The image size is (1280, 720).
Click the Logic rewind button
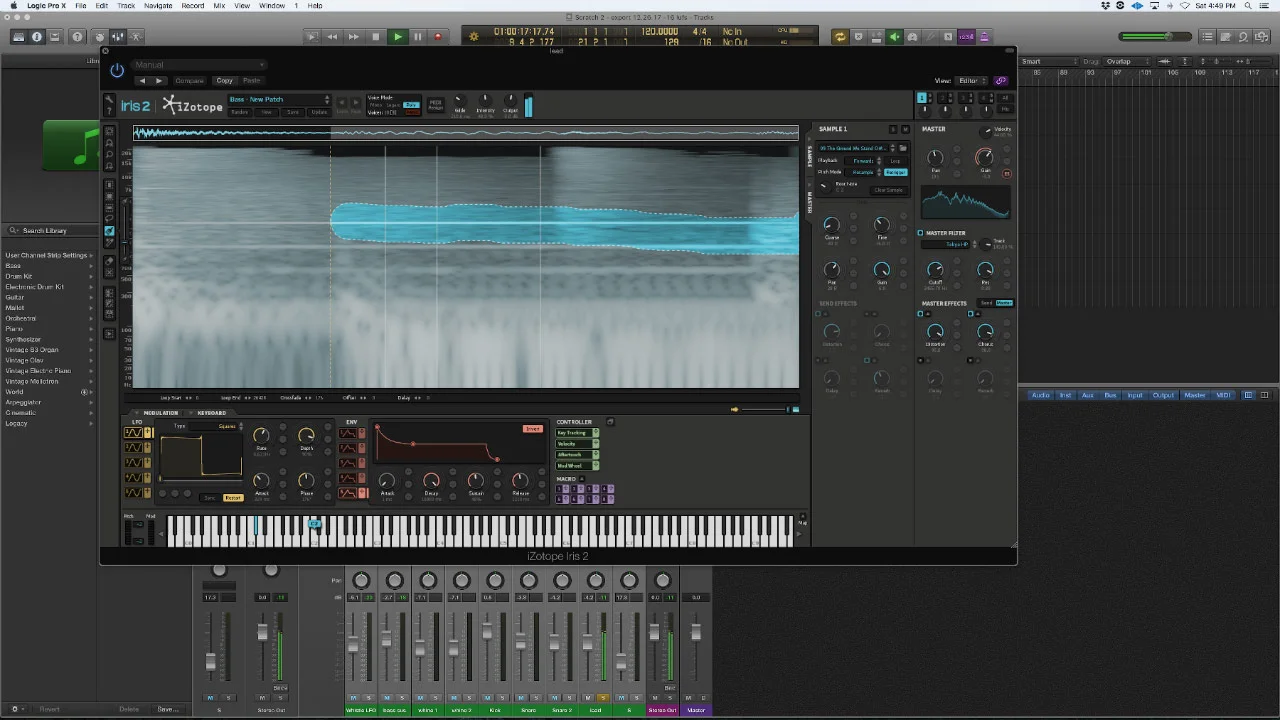point(332,37)
